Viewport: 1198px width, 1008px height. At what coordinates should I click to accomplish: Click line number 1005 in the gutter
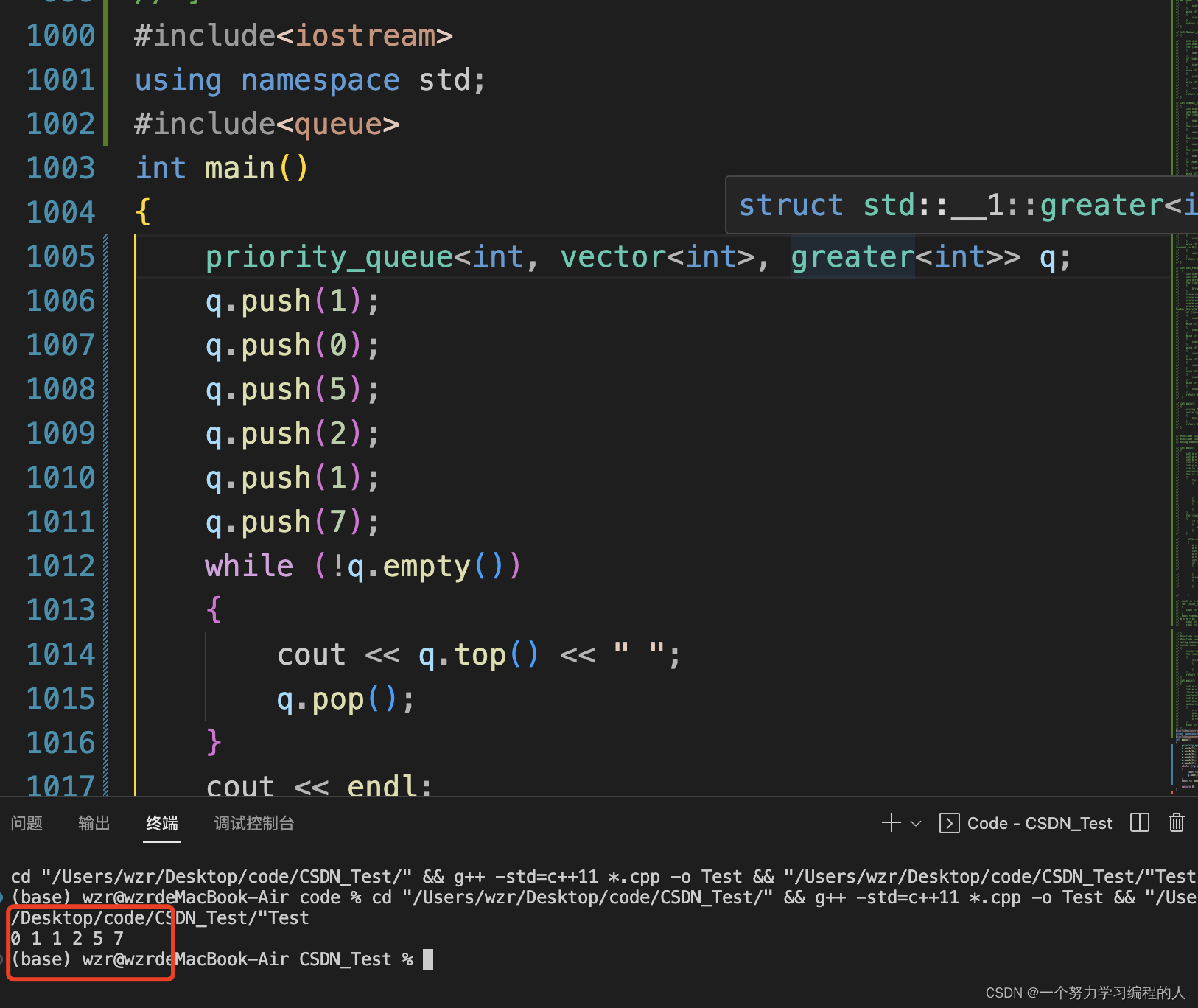point(60,256)
